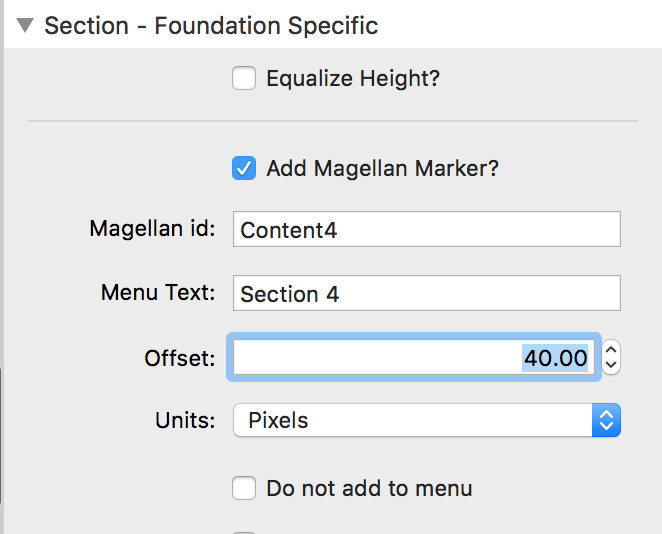Click the Section - Foundation Specific header title

pyautogui.click(x=211, y=26)
